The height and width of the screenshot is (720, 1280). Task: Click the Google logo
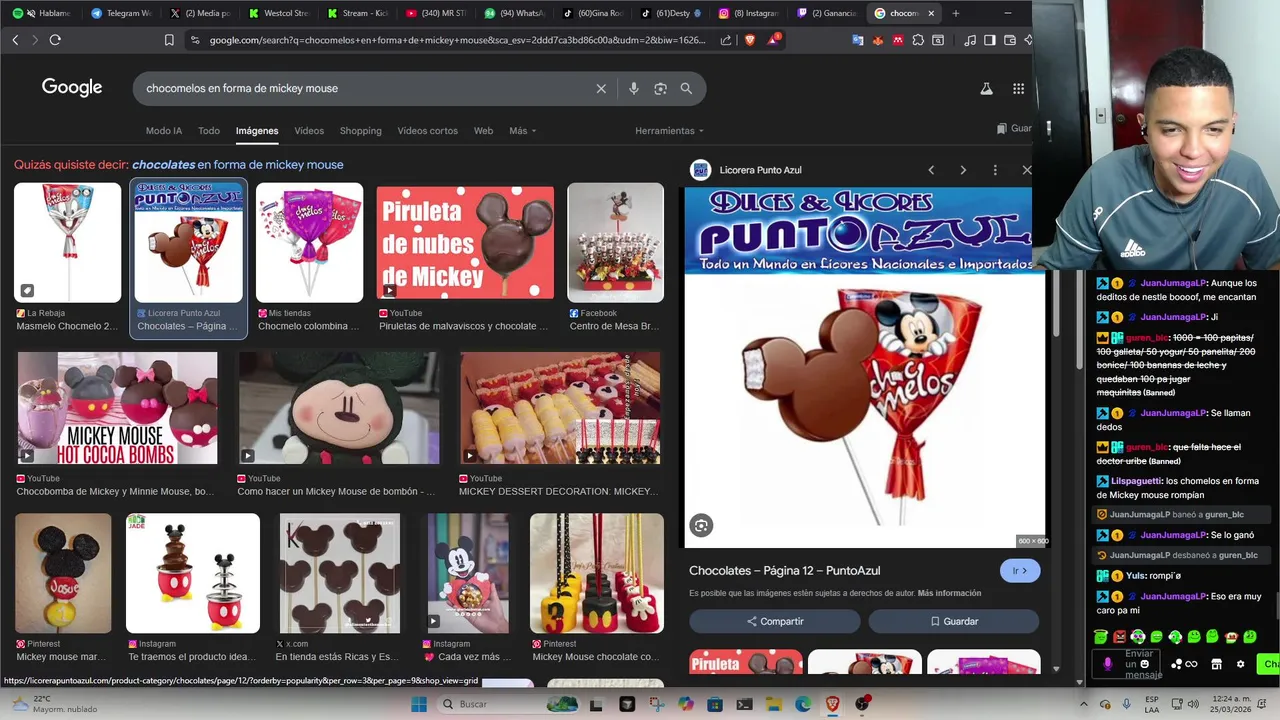(x=72, y=88)
